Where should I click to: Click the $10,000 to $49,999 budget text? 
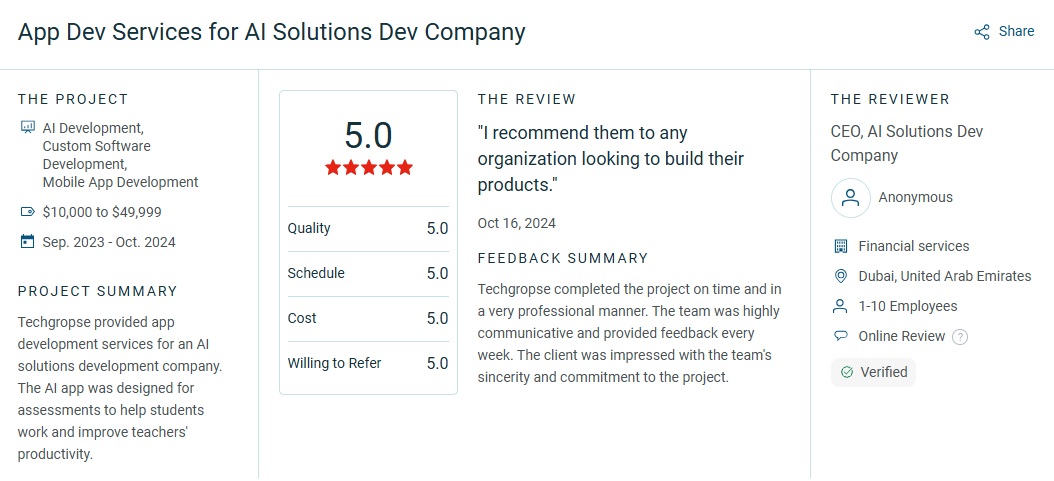[102, 212]
